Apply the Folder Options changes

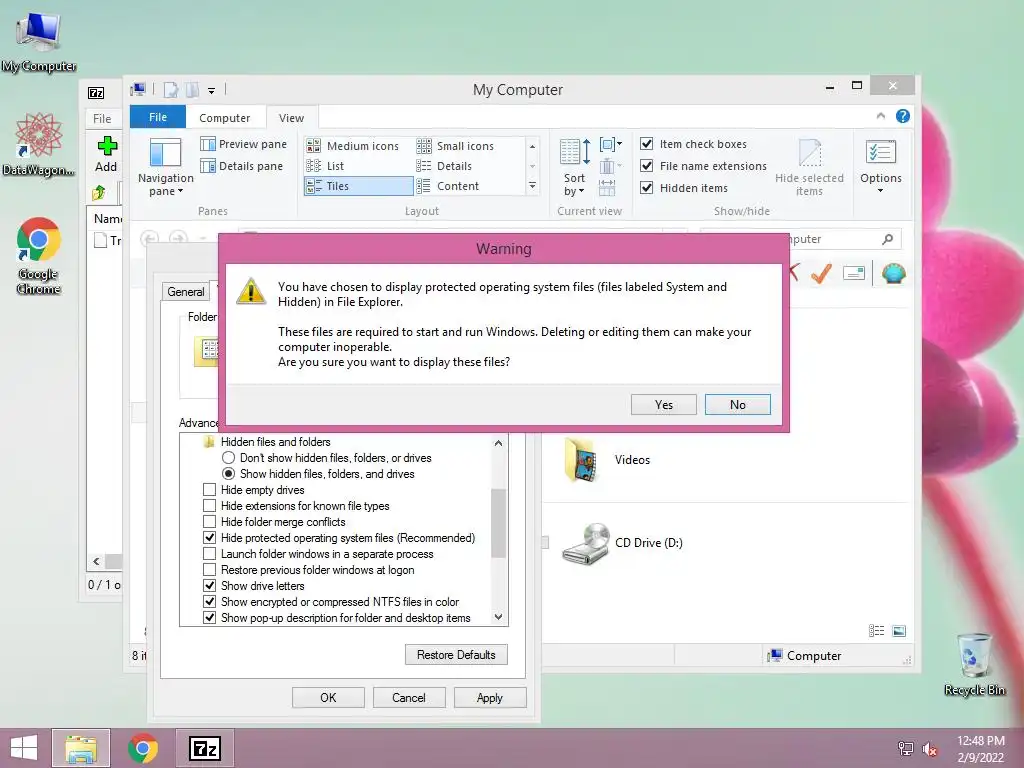click(x=490, y=697)
